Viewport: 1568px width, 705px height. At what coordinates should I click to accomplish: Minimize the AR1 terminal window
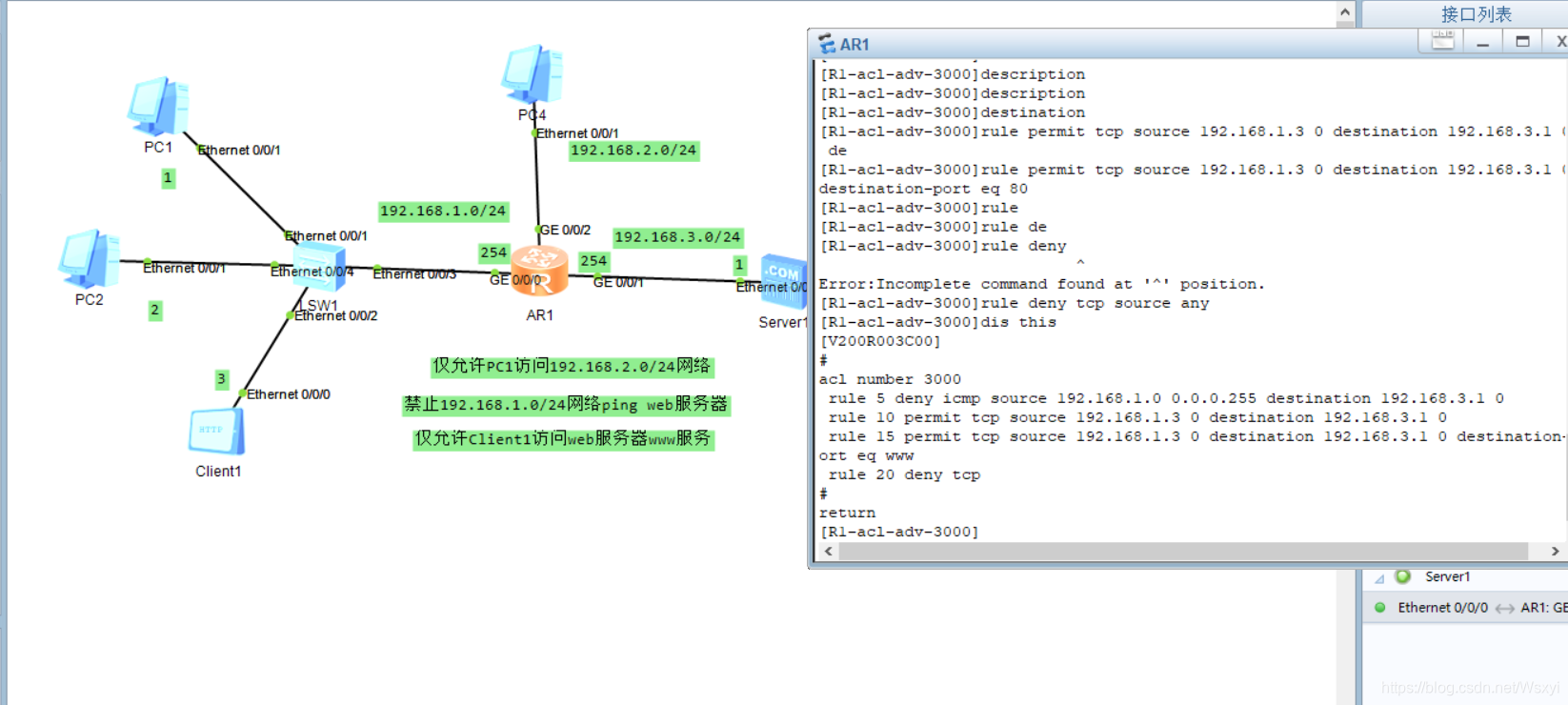tap(1482, 41)
